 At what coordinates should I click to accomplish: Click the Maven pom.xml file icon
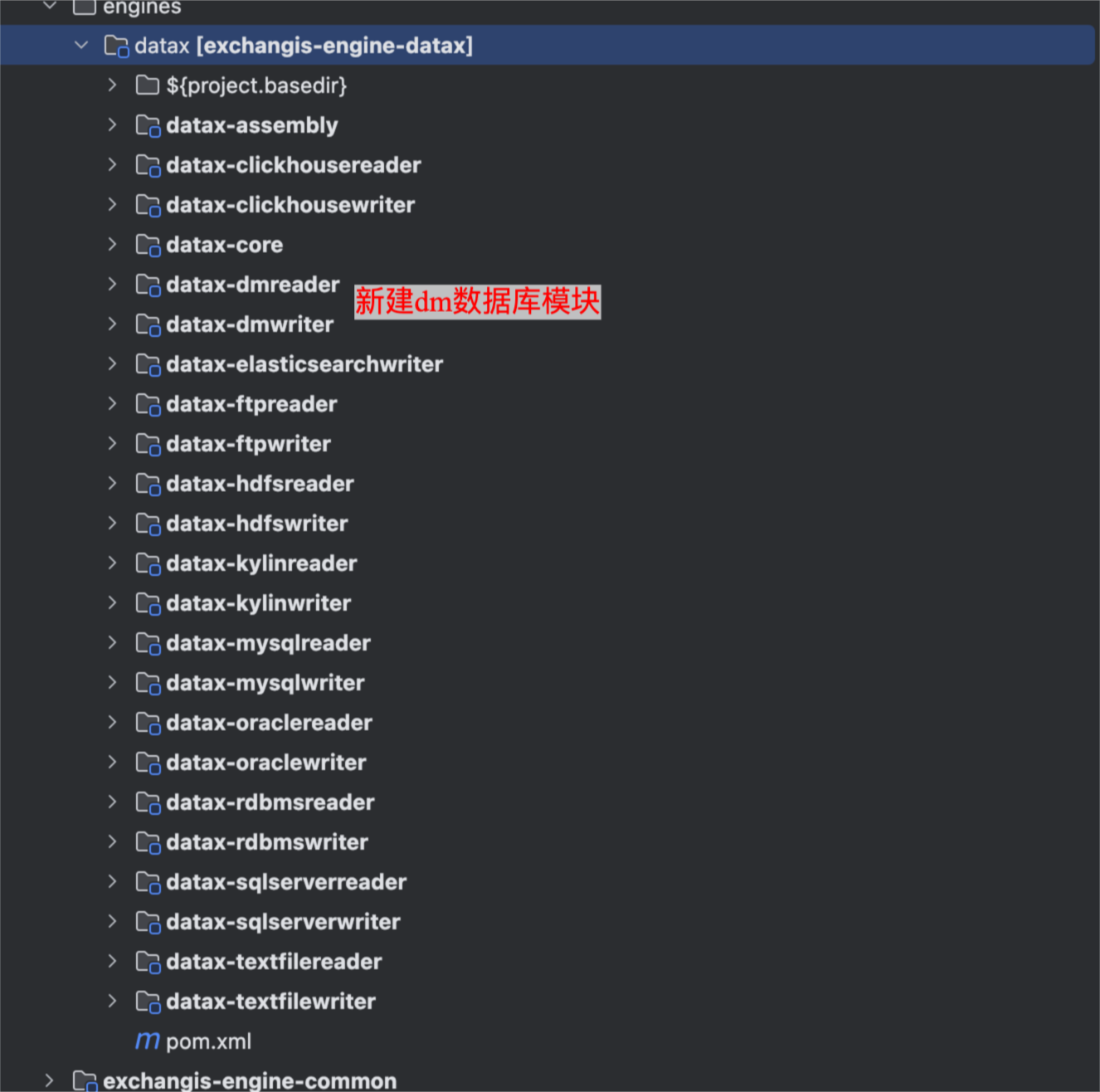[x=148, y=1041]
